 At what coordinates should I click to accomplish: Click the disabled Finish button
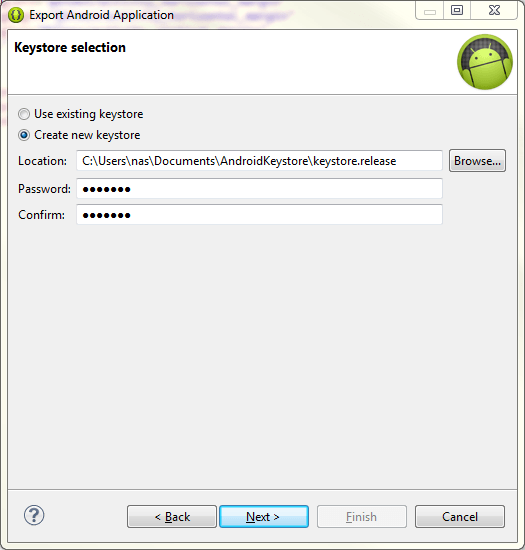click(x=362, y=516)
